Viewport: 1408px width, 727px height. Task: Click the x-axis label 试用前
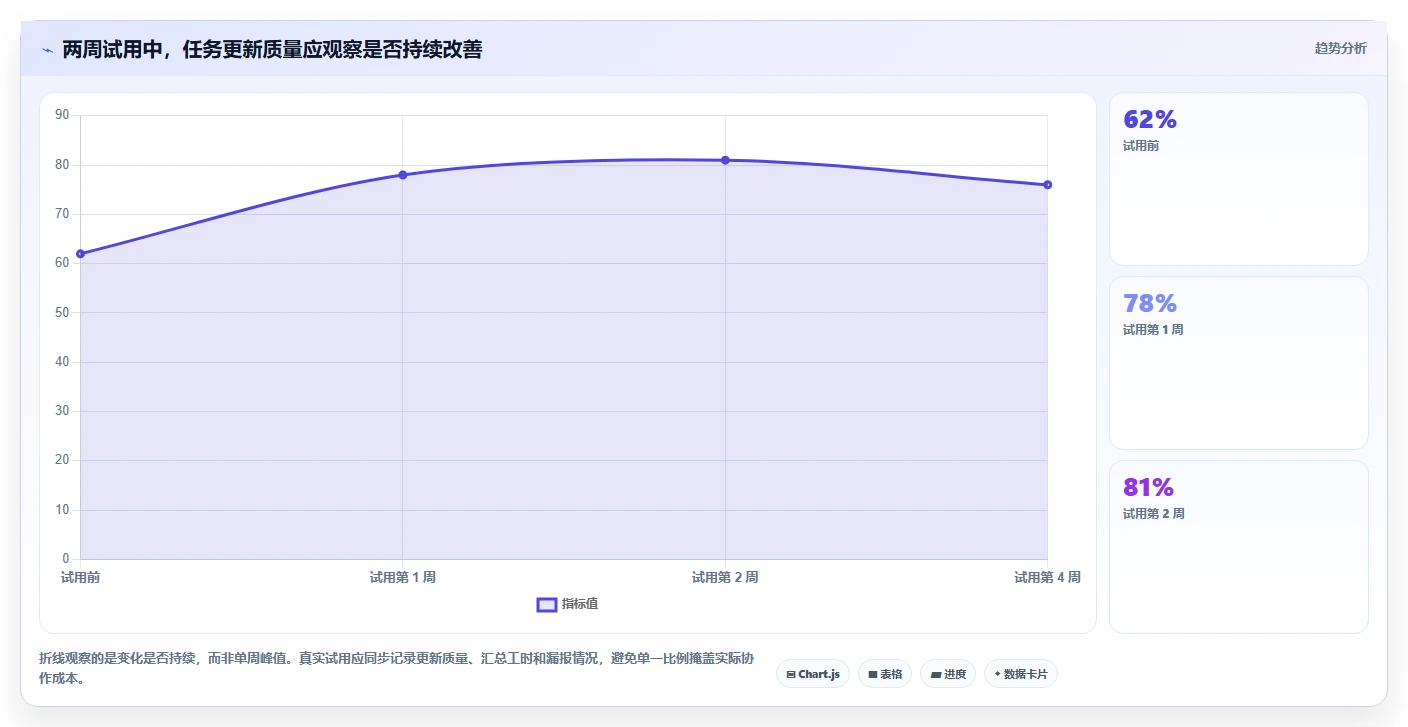(x=80, y=577)
